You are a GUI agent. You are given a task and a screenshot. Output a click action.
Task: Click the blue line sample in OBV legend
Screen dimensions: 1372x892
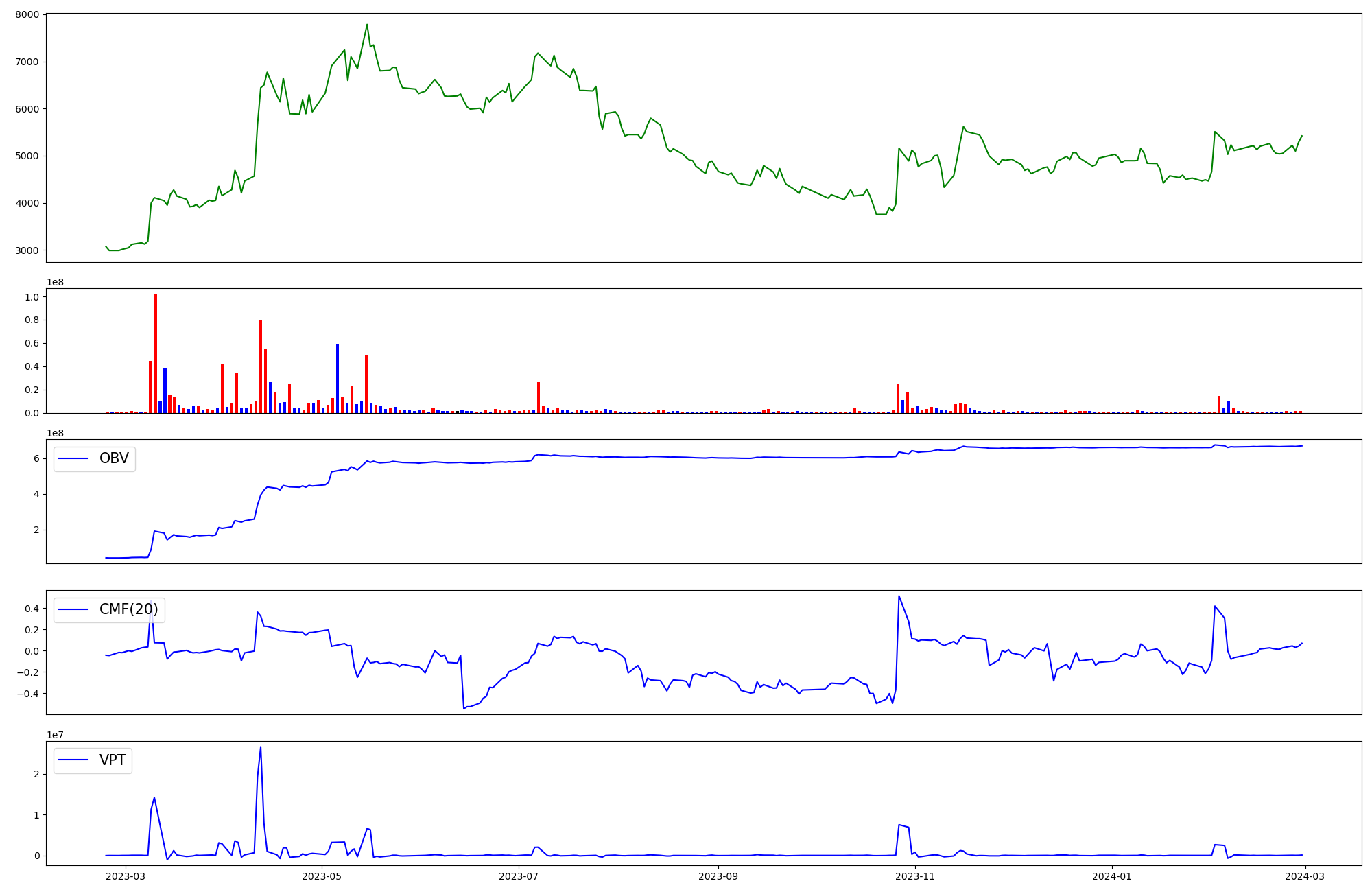[74, 459]
